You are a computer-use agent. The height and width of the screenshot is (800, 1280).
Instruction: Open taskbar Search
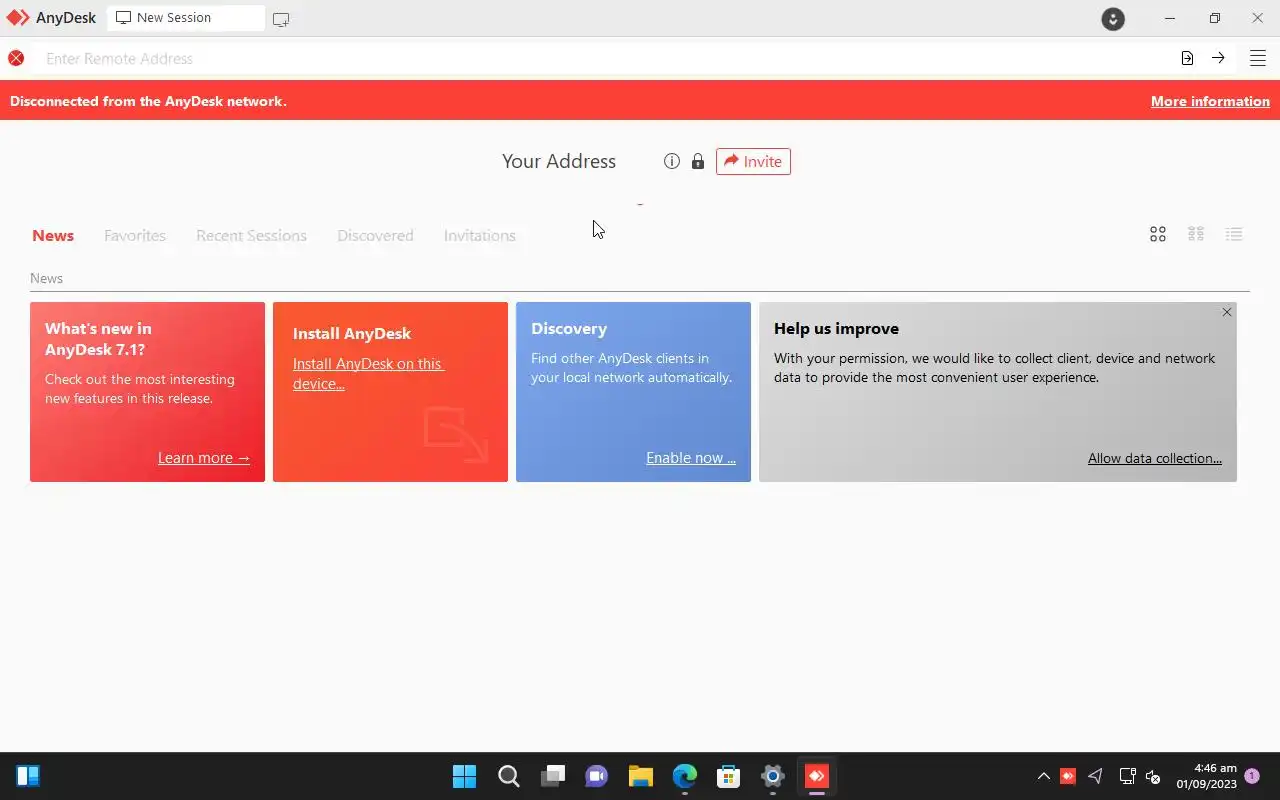pyautogui.click(x=509, y=776)
